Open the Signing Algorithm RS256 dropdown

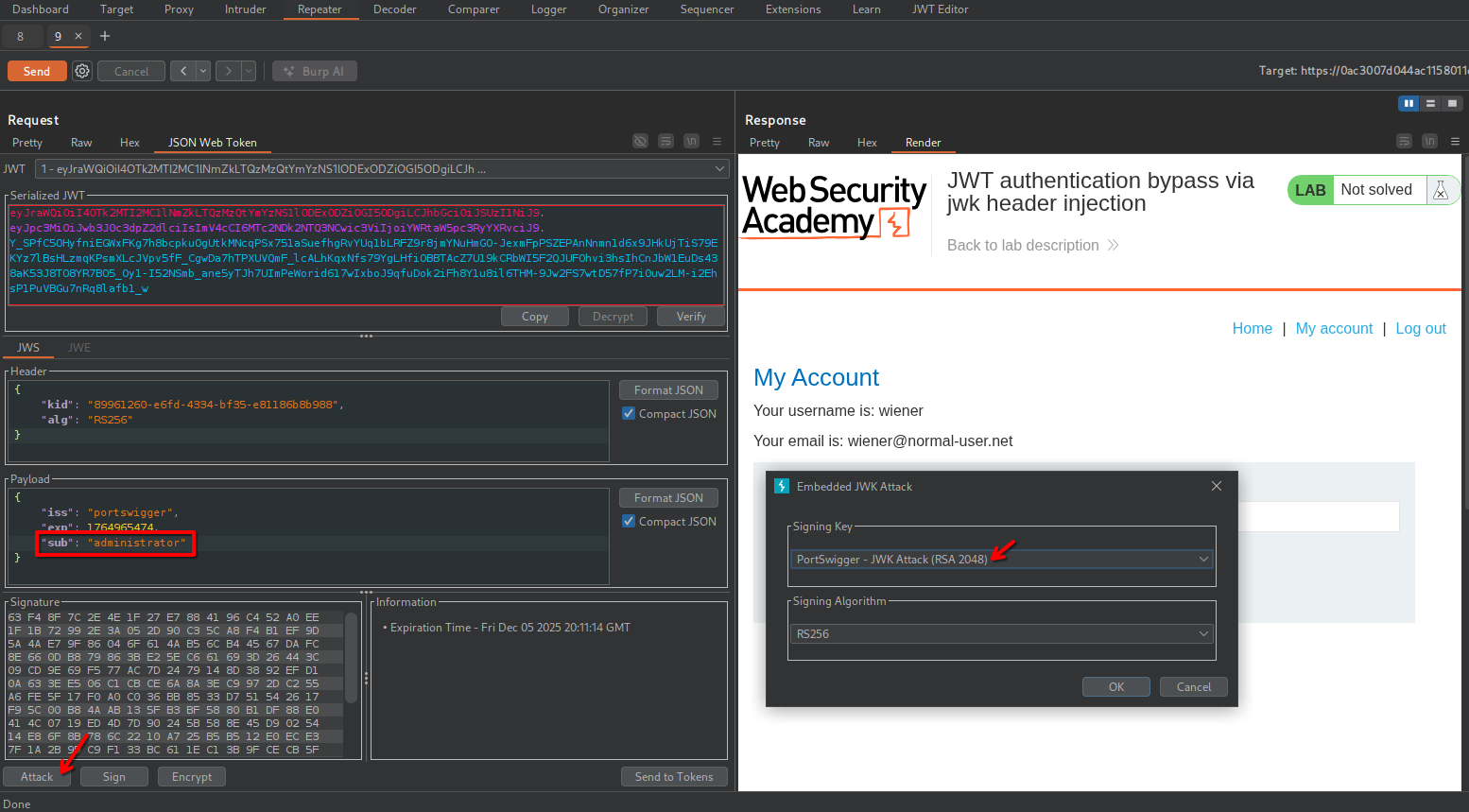(1001, 634)
